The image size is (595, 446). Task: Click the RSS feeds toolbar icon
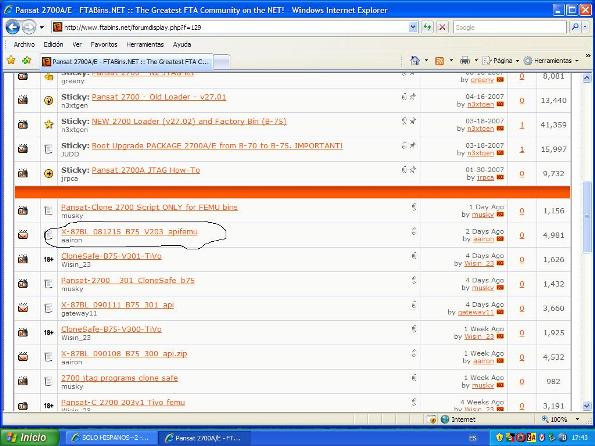(439, 61)
